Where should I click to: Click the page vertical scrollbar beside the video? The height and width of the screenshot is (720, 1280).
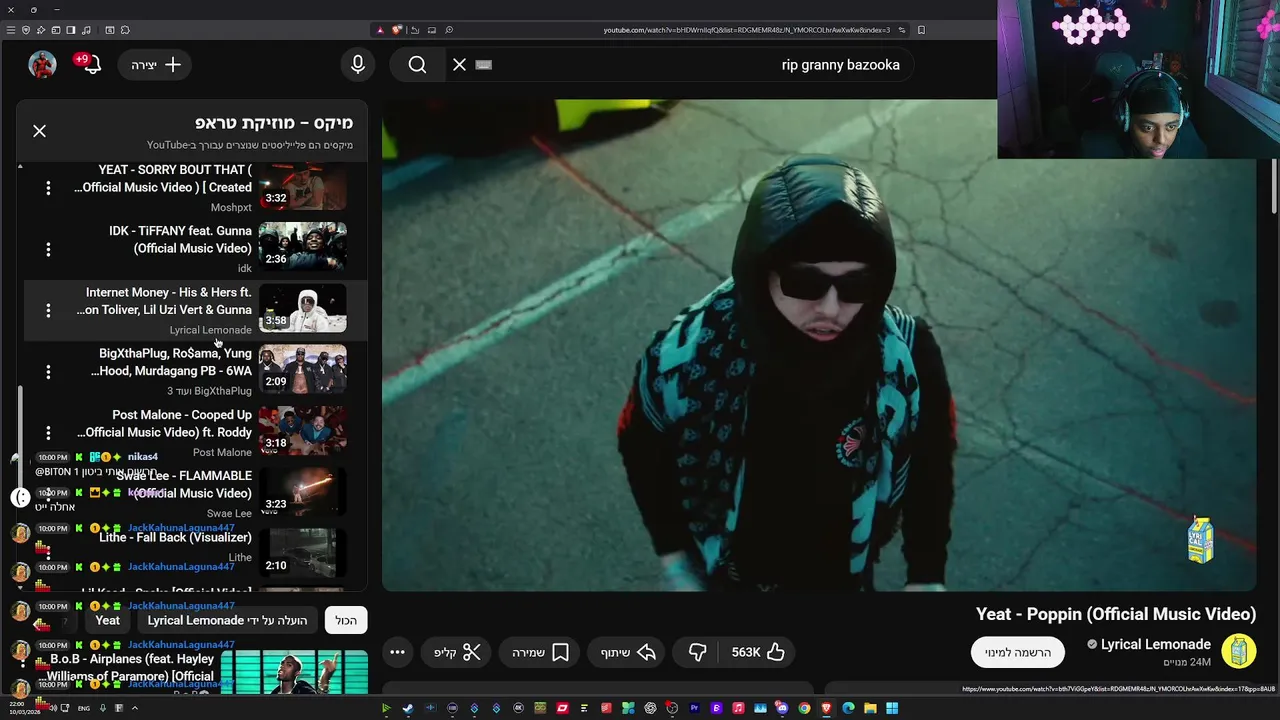1275,185
